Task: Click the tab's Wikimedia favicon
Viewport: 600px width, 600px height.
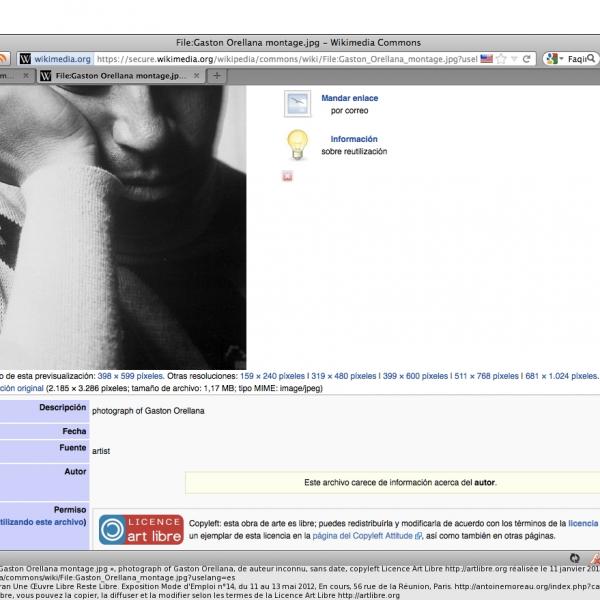Action: point(46,76)
